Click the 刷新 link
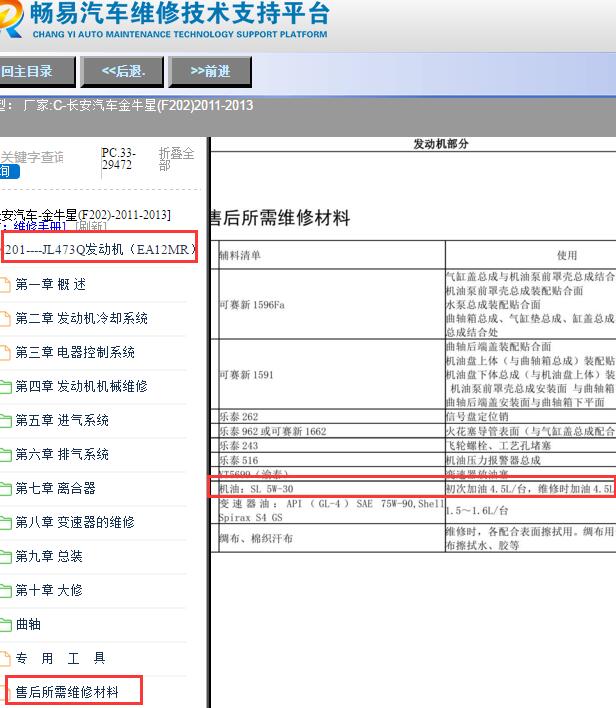This screenshot has width=616, height=708. tap(91, 227)
